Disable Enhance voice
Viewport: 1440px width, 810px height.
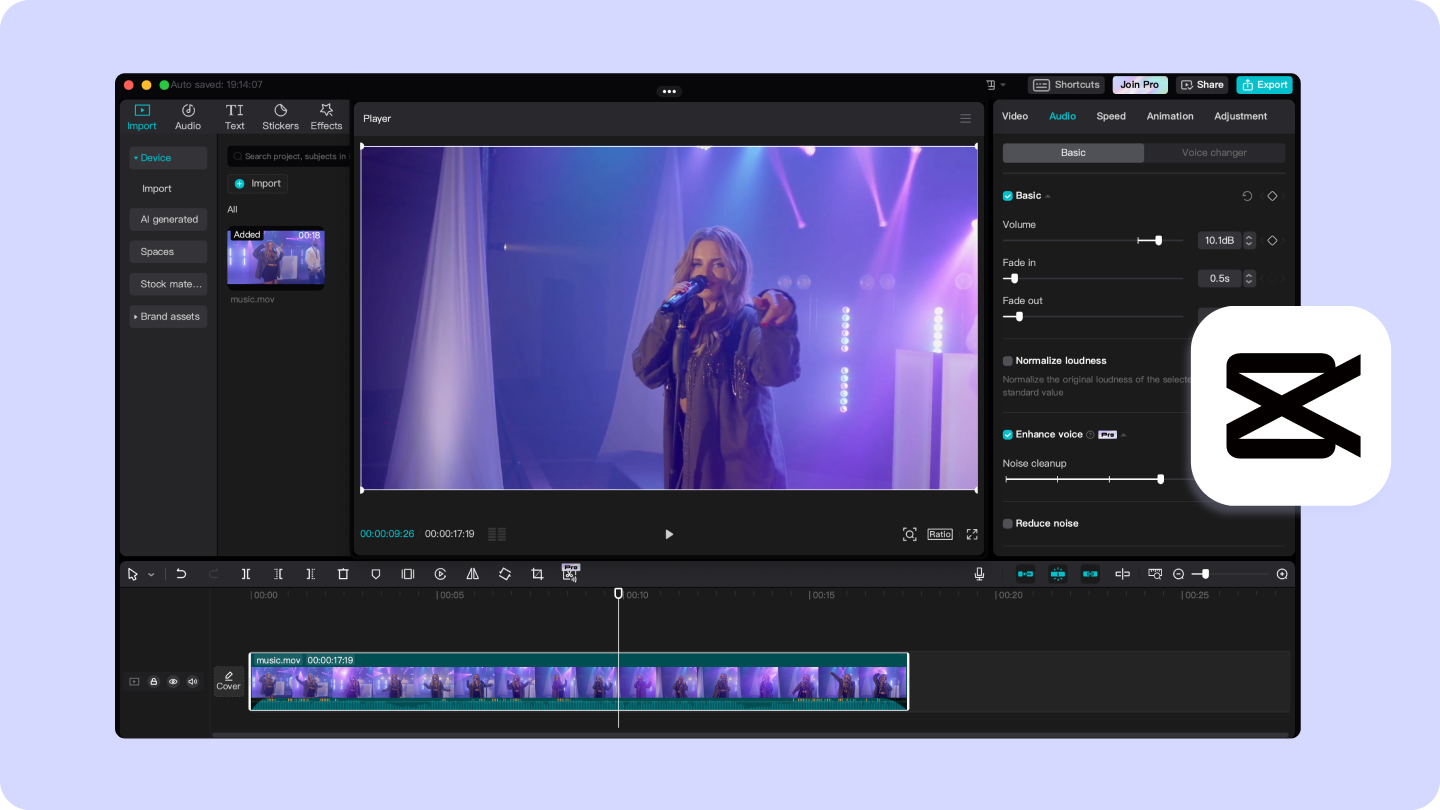[1008, 434]
